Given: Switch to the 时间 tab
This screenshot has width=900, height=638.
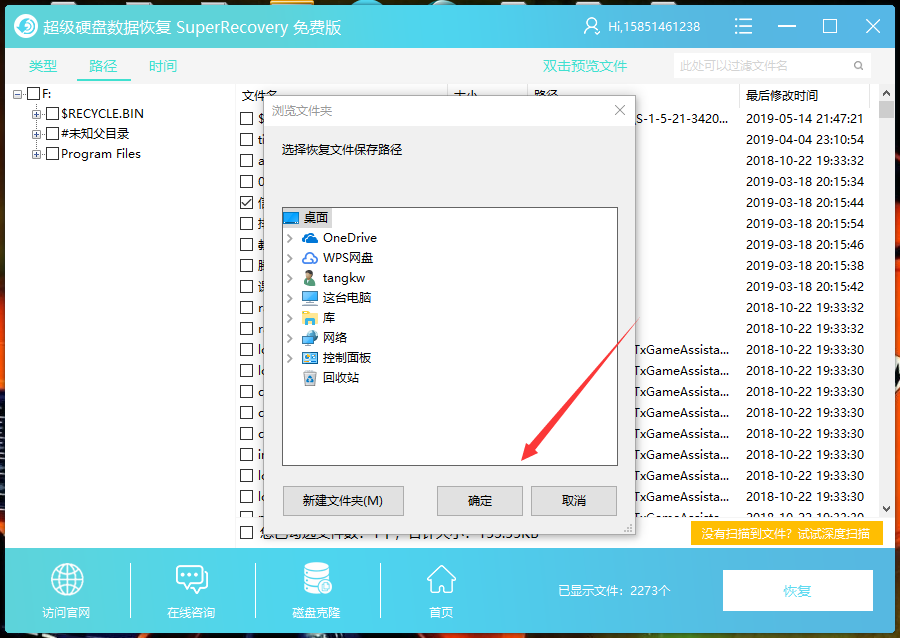Looking at the screenshot, I should coord(163,66).
